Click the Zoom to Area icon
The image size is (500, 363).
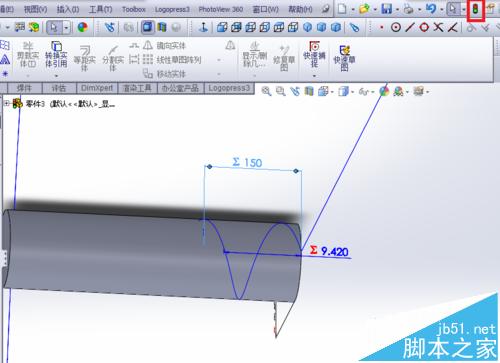(281, 91)
